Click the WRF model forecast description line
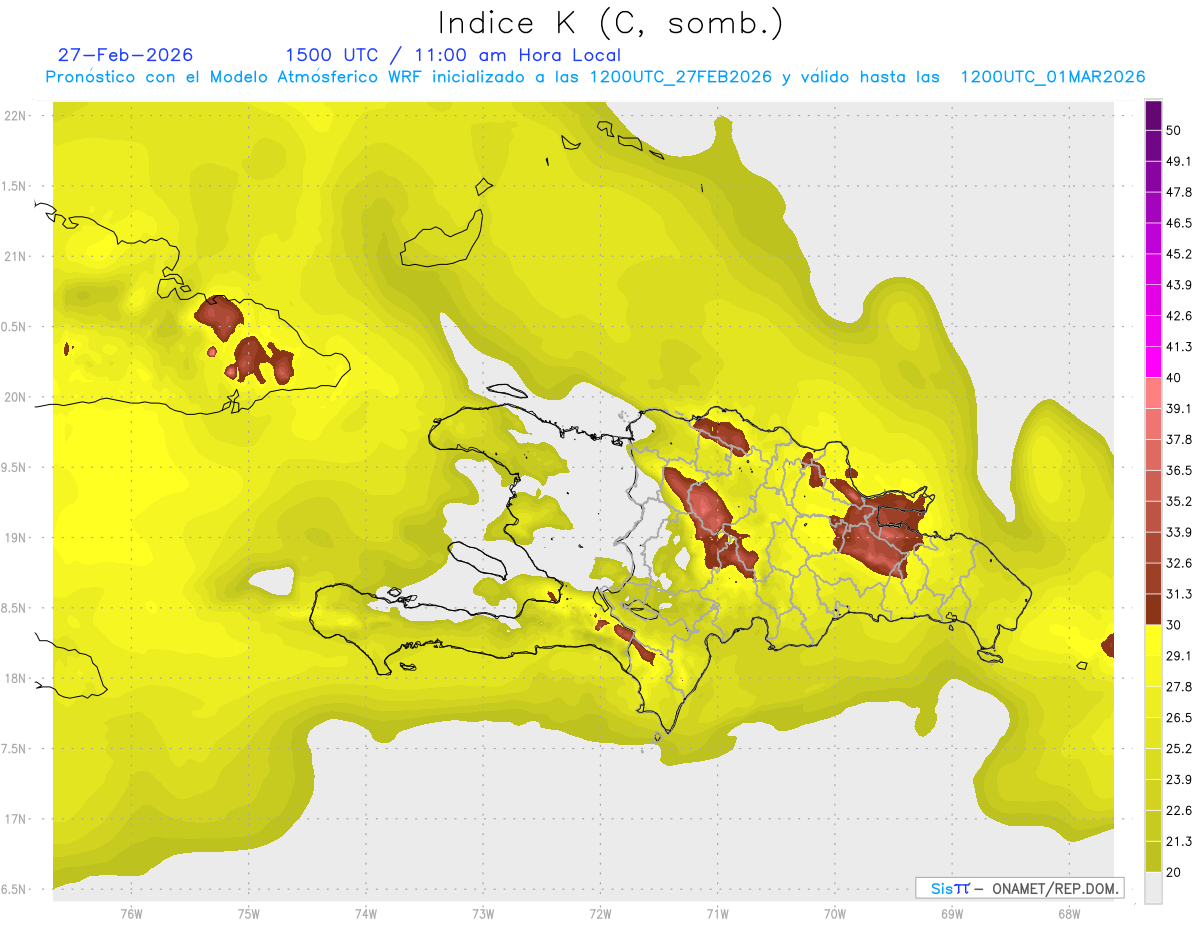Screen dimensions: 1200x927 click(x=595, y=77)
